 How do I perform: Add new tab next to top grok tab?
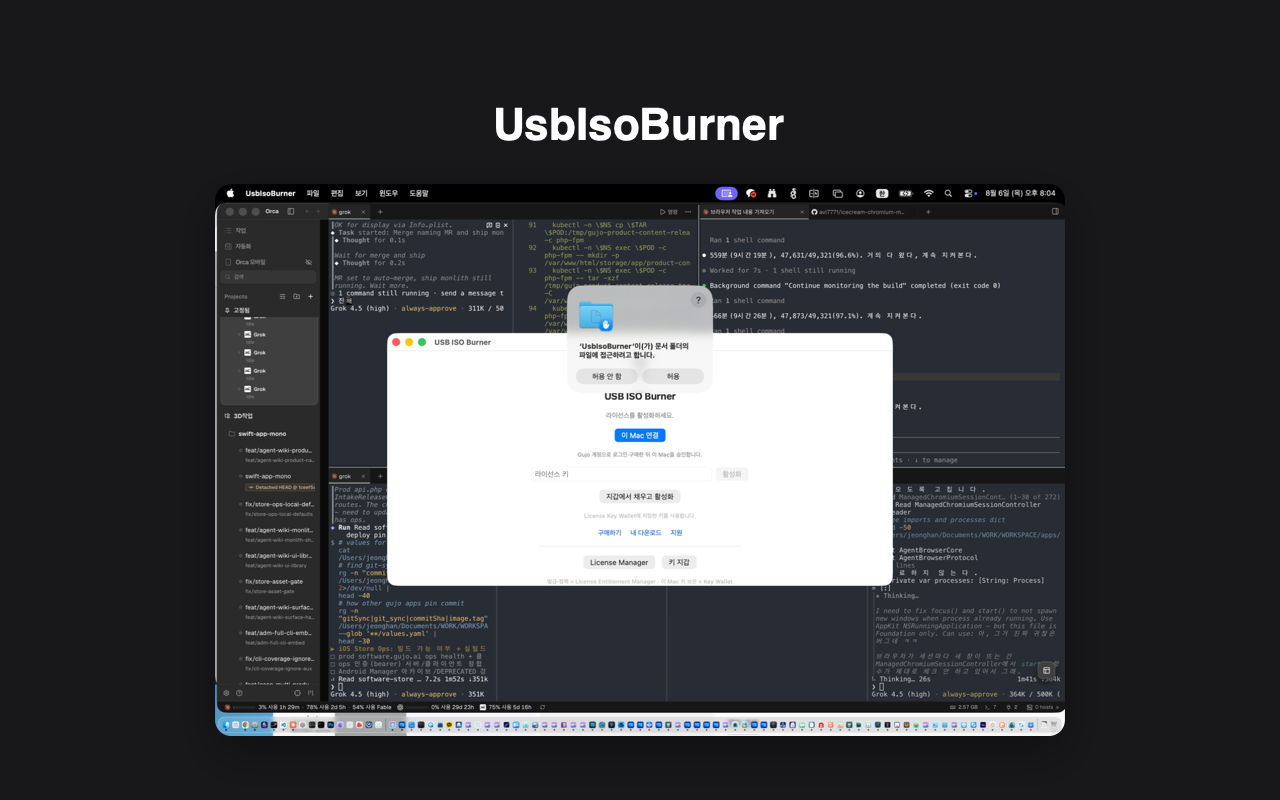pyautogui.click(x=380, y=212)
